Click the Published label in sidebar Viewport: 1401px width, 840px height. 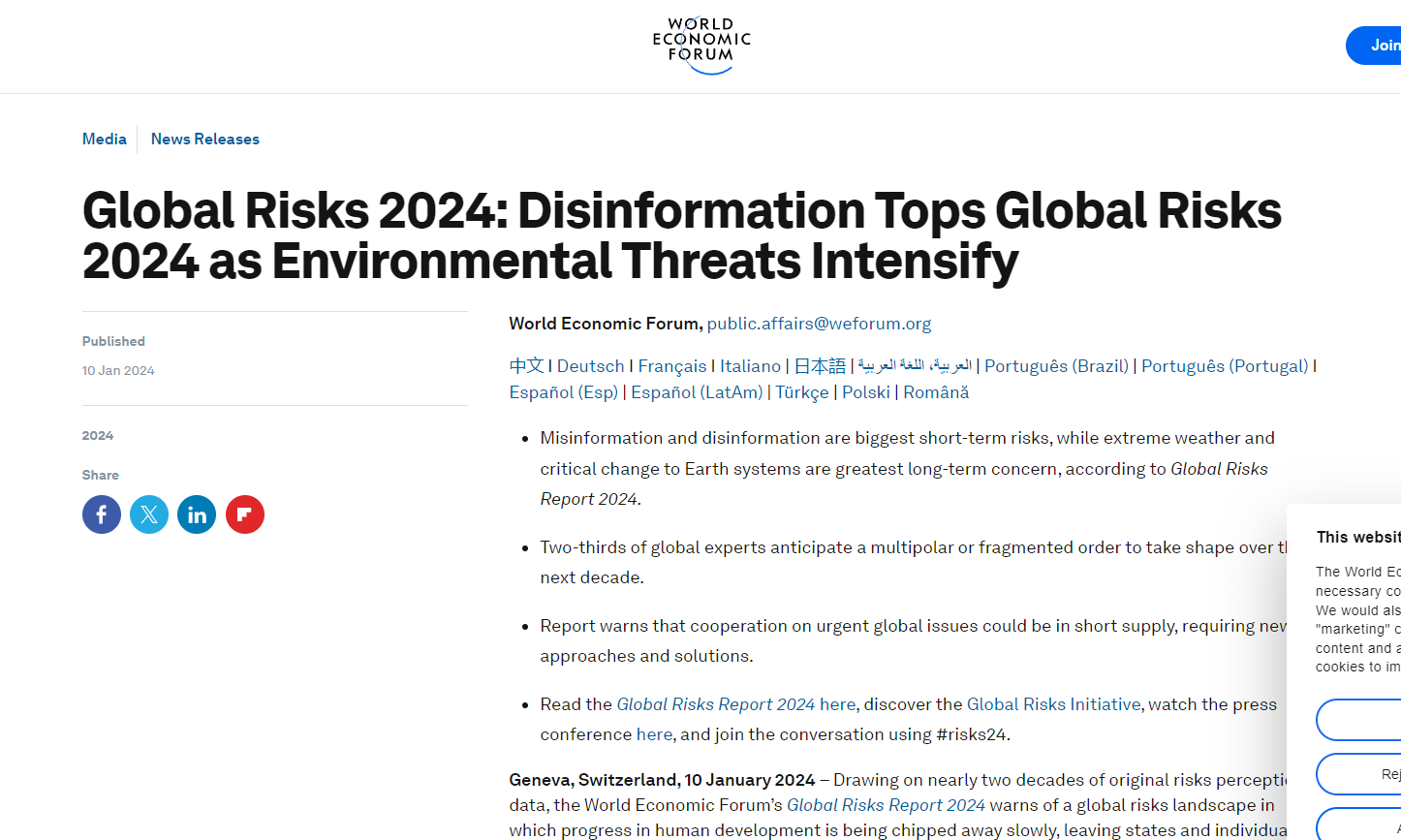tap(113, 341)
